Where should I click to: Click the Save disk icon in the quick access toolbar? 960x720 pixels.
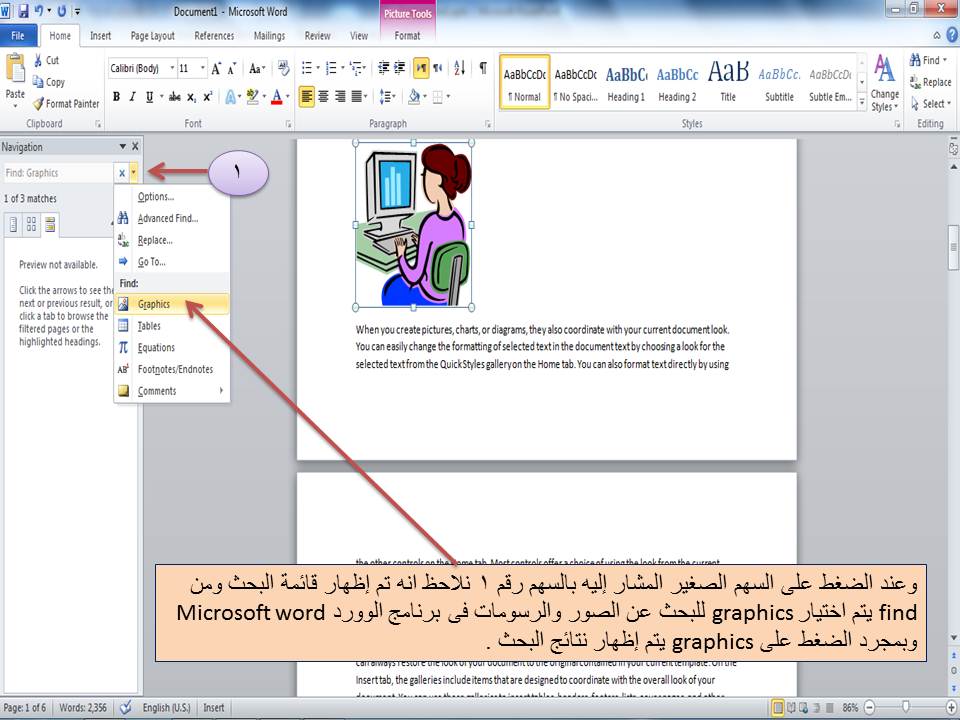point(23,11)
